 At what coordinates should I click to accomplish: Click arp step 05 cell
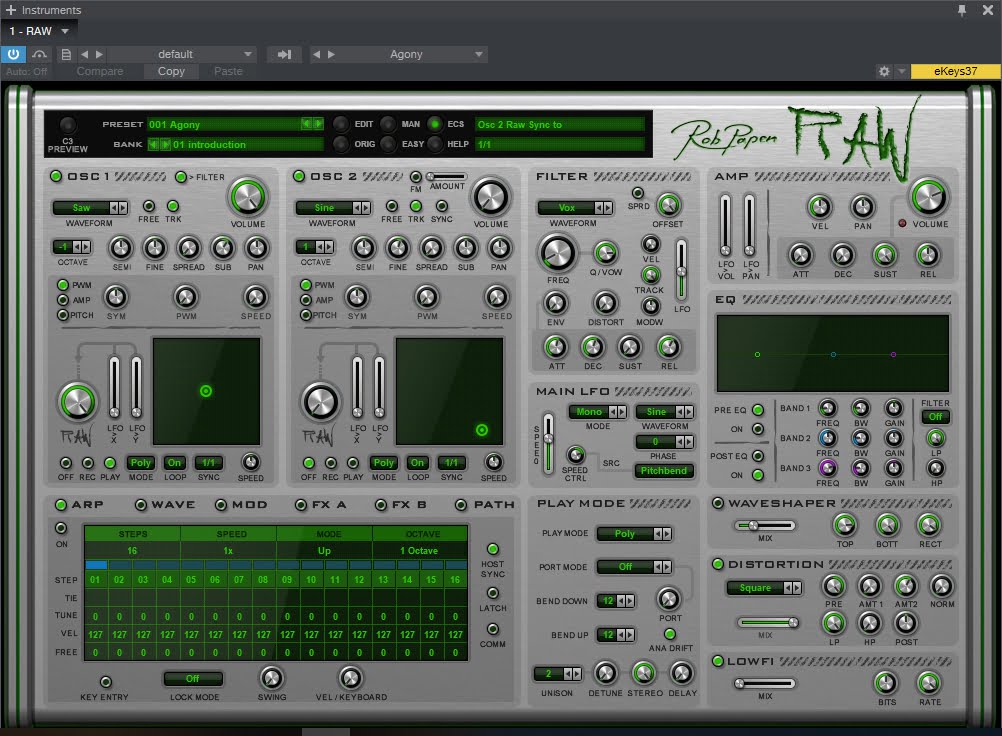pos(191,579)
